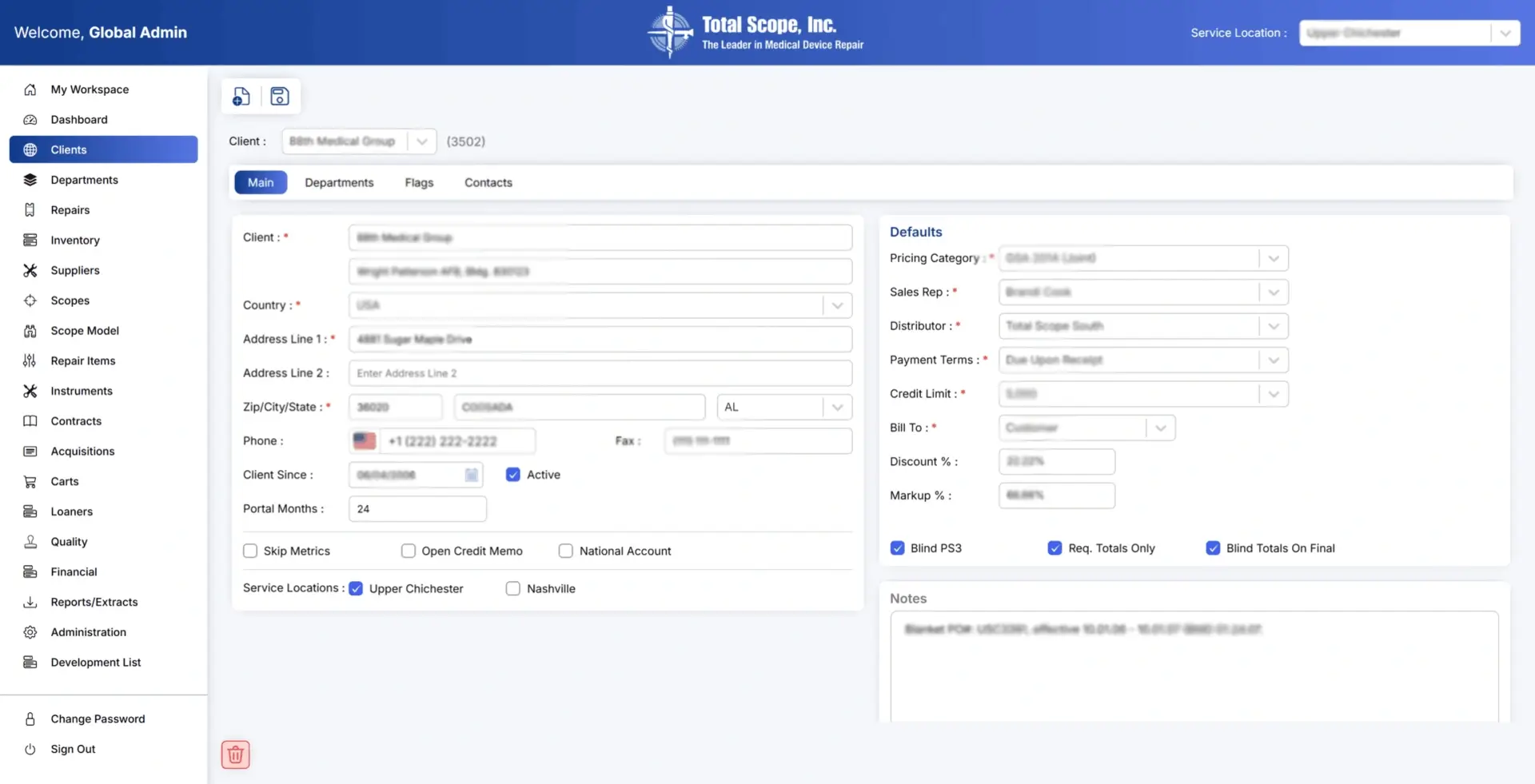Enable the Skip Metrics checkbox
Screen dimensions: 1535x784
tap(249, 551)
